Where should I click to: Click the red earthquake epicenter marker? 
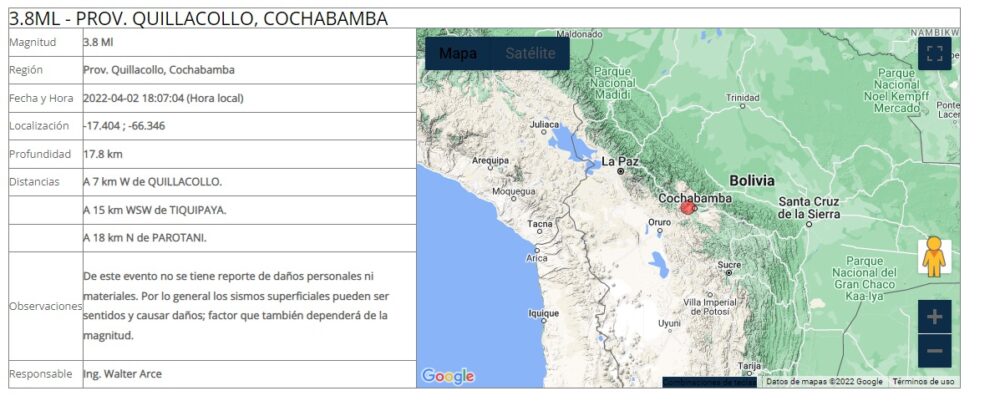tap(687, 207)
